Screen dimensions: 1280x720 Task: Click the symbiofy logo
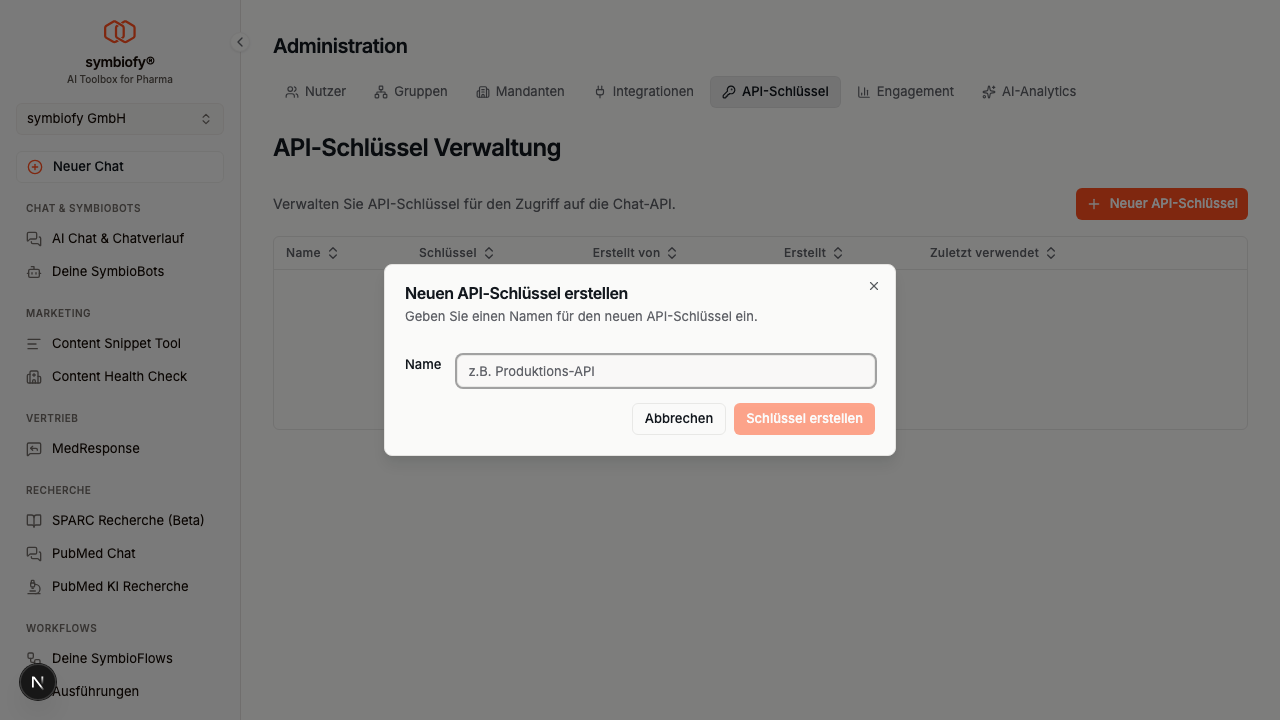pos(120,30)
